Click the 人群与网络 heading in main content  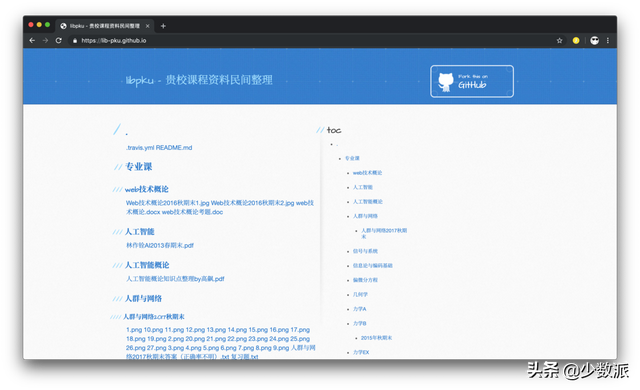pyautogui.click(x=143, y=299)
